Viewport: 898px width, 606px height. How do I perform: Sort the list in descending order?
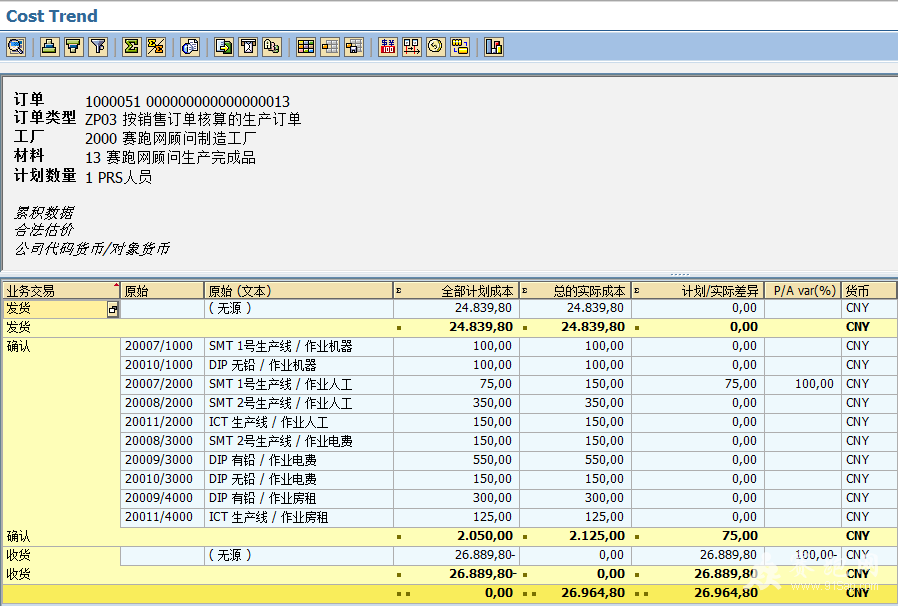click(x=74, y=46)
